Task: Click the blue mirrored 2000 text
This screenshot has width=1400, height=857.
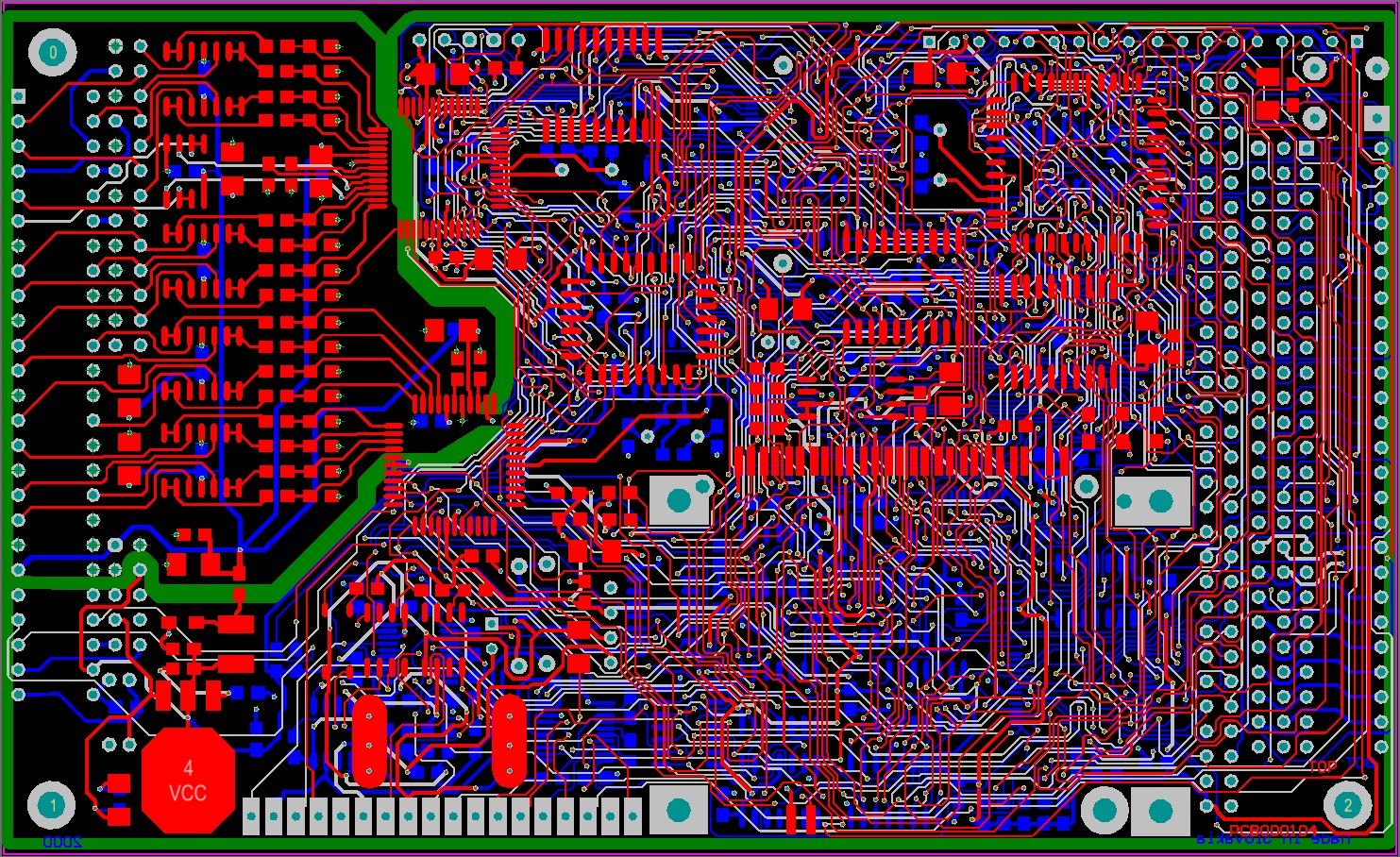Action: point(63,841)
